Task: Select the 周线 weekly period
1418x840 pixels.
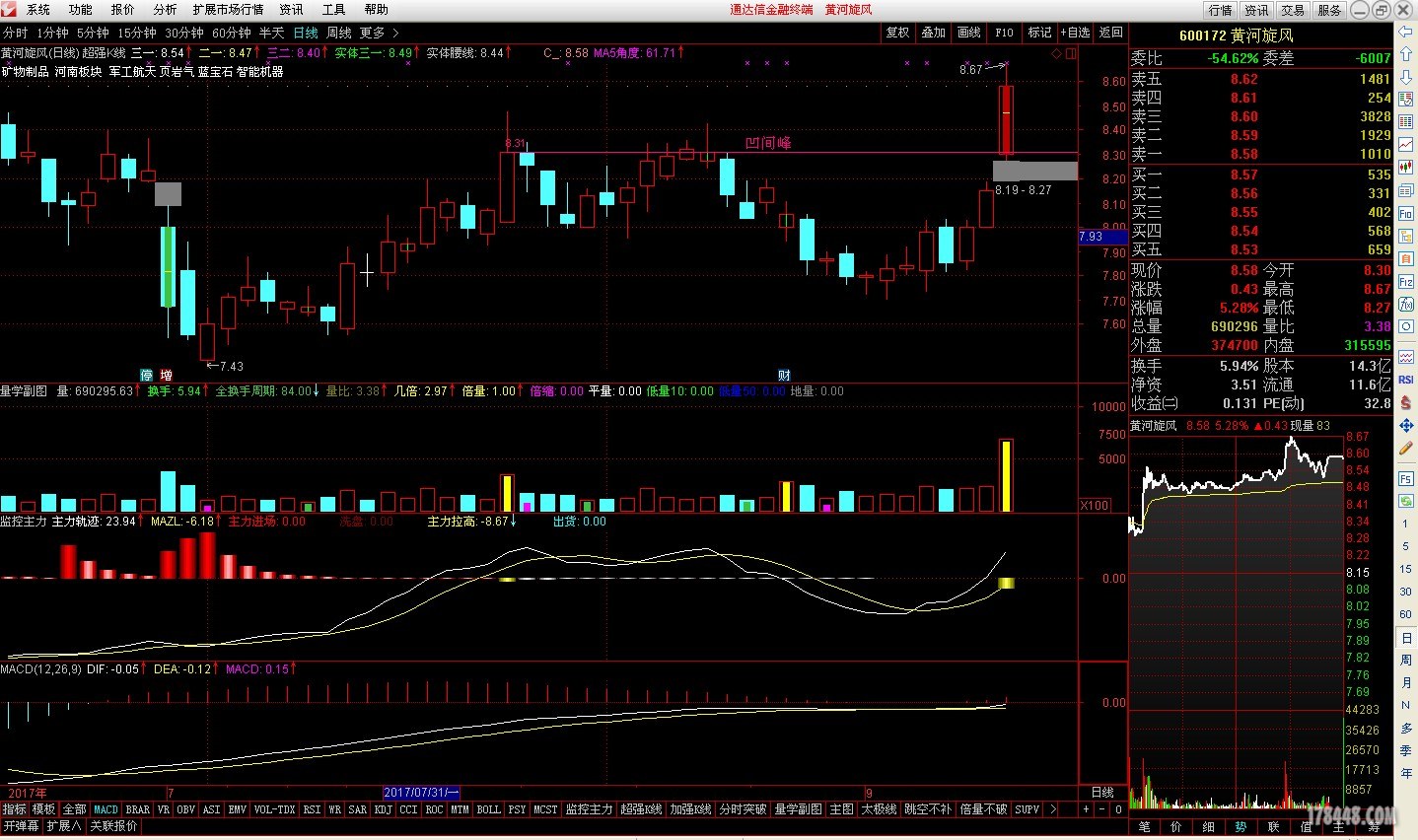Action: (339, 33)
